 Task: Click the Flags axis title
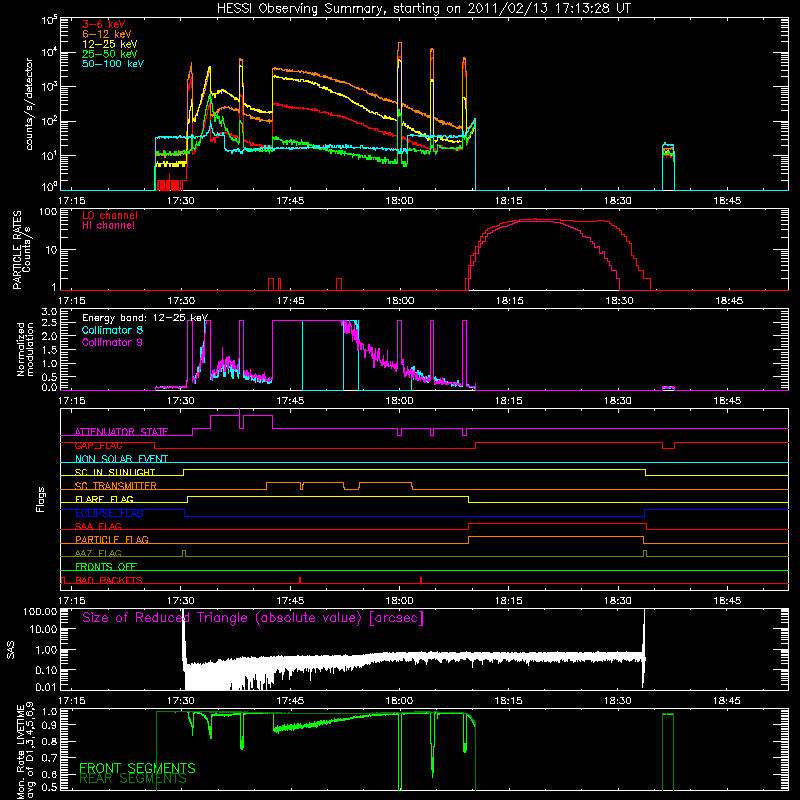coord(41,499)
